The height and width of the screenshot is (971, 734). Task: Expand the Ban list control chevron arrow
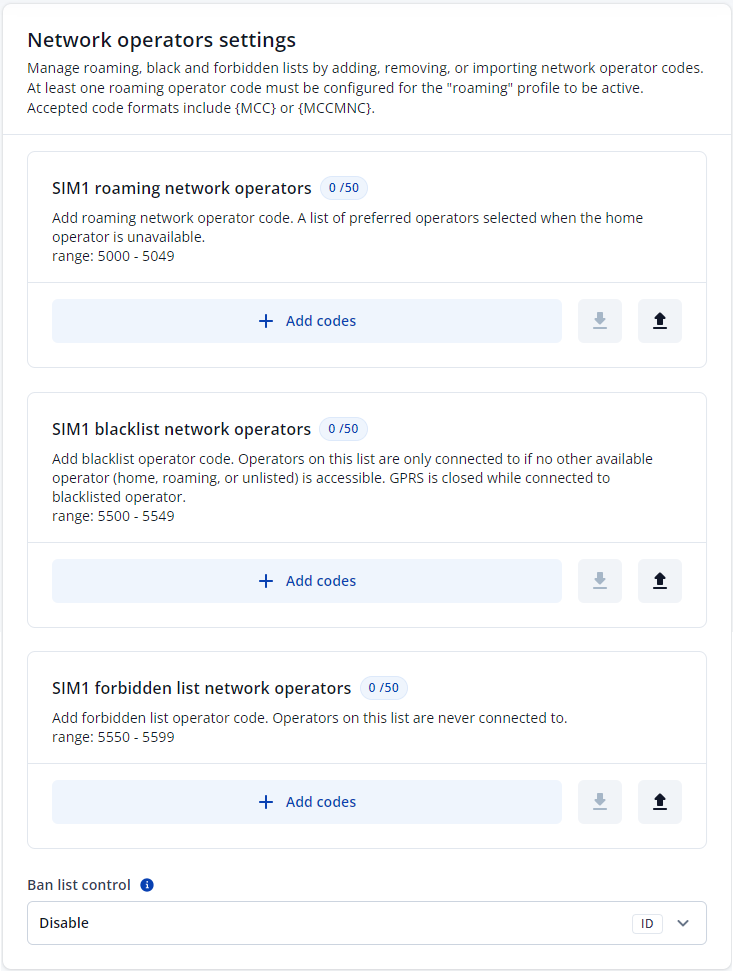click(683, 924)
